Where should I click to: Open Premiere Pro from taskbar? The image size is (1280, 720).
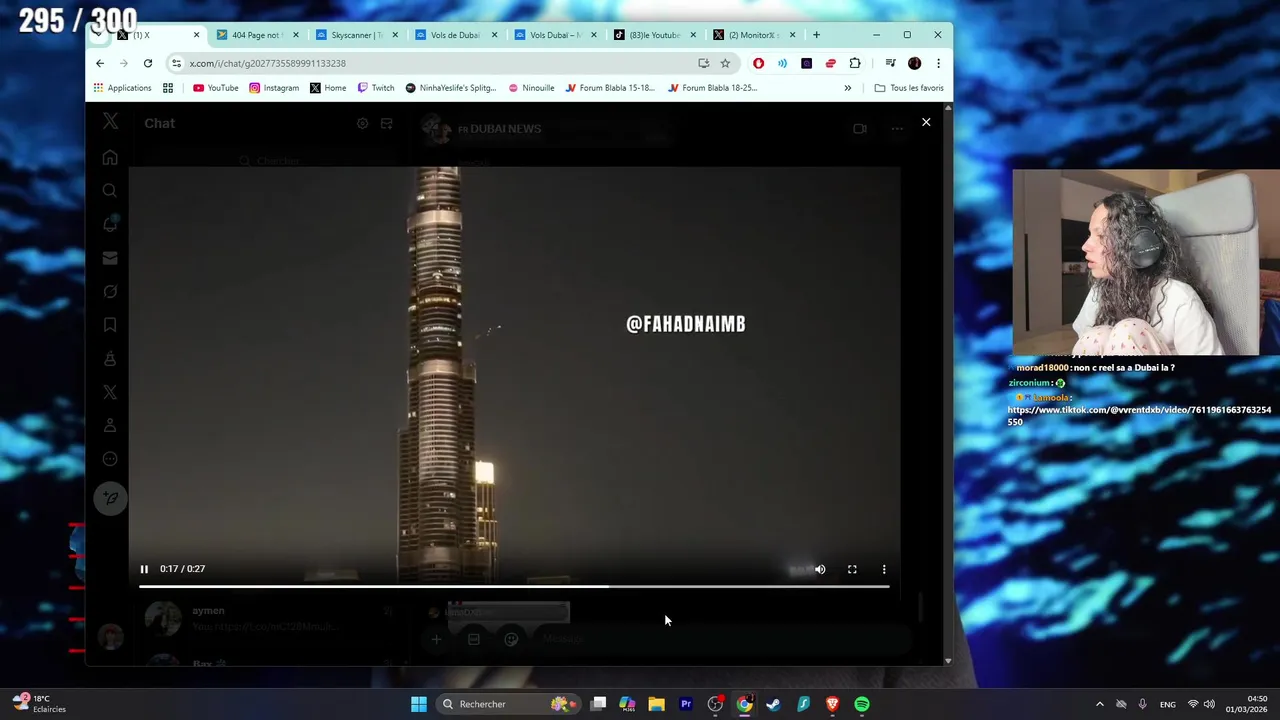tap(686, 704)
